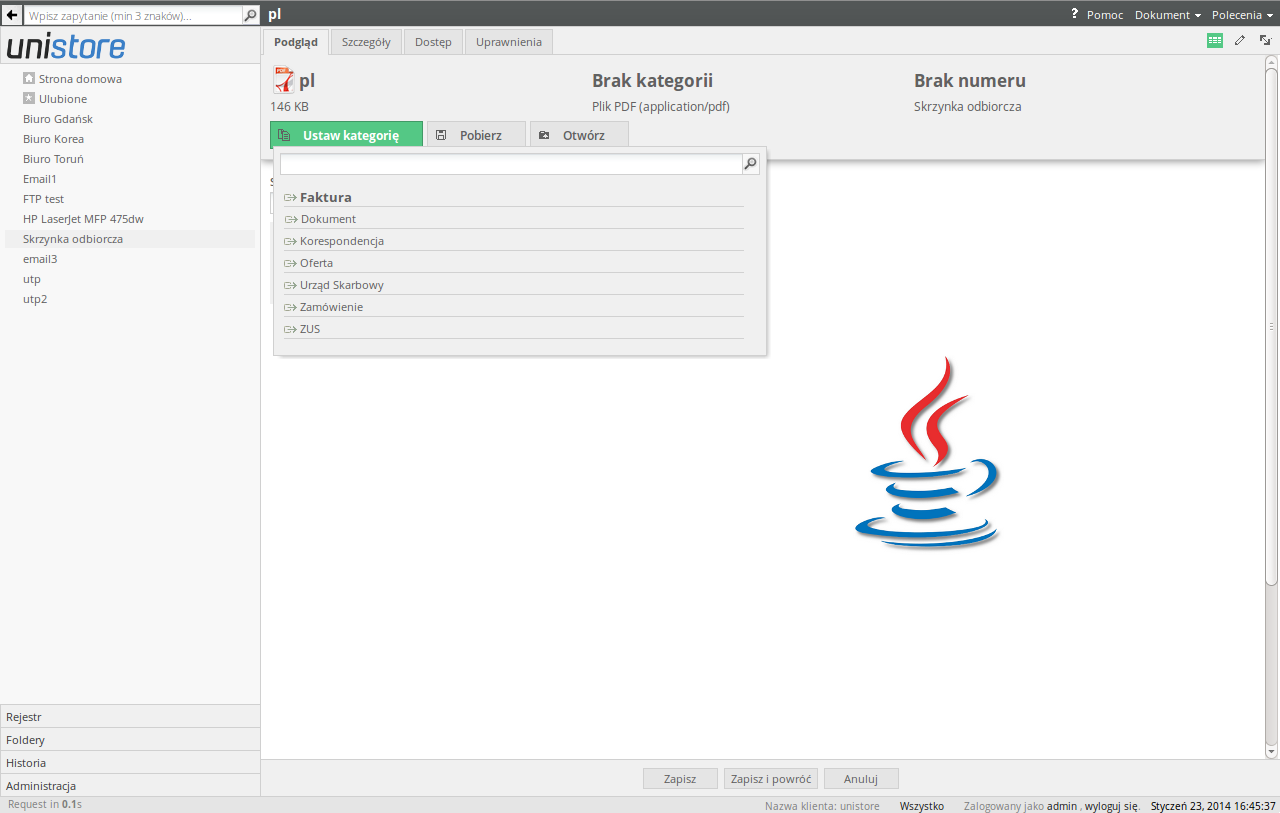
Task: Select HP LaserJet MFP 475dw in sidebar
Action: [84, 218]
